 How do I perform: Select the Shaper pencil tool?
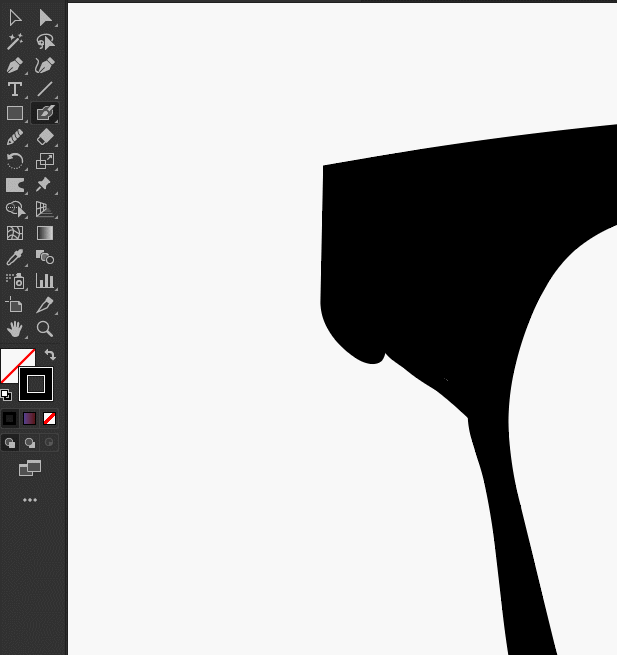click(x=15, y=137)
